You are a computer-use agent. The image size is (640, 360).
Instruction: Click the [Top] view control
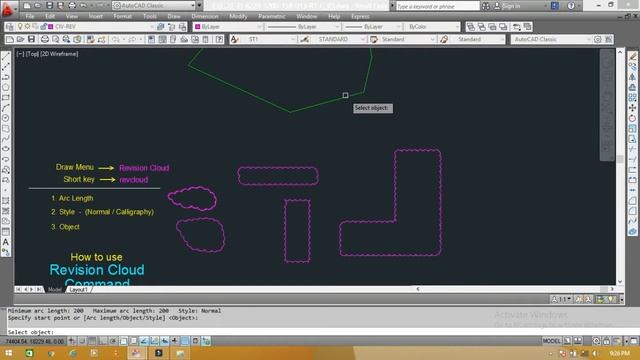click(x=32, y=54)
